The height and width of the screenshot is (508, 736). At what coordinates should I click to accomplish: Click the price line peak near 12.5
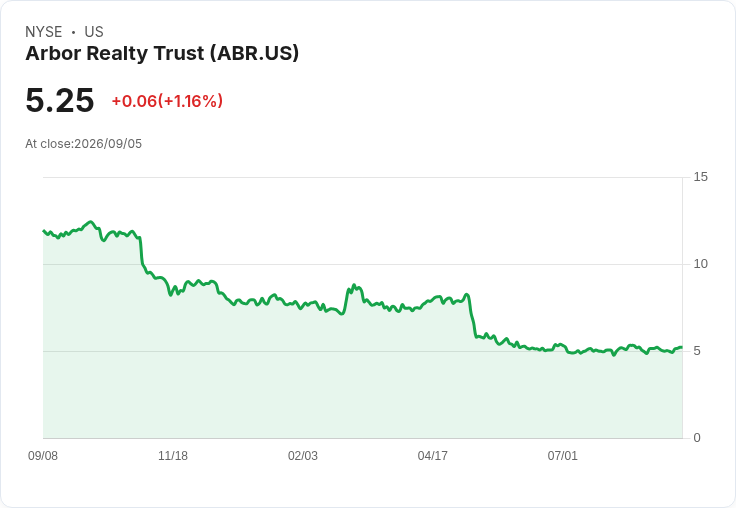[90, 222]
